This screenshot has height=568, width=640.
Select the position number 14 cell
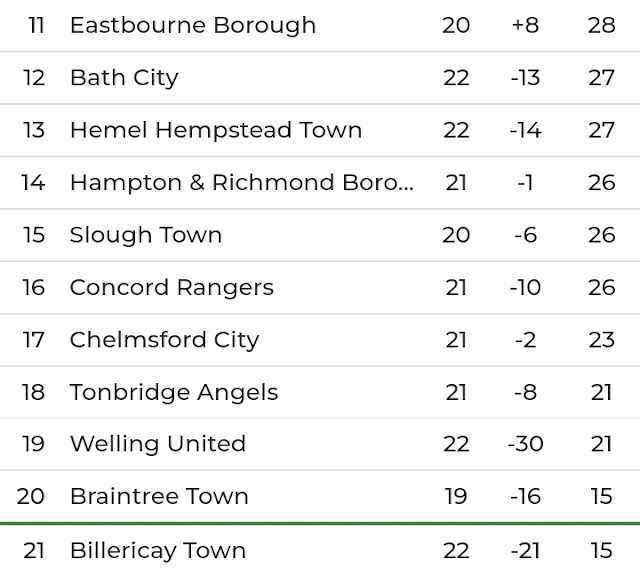click(x=34, y=182)
